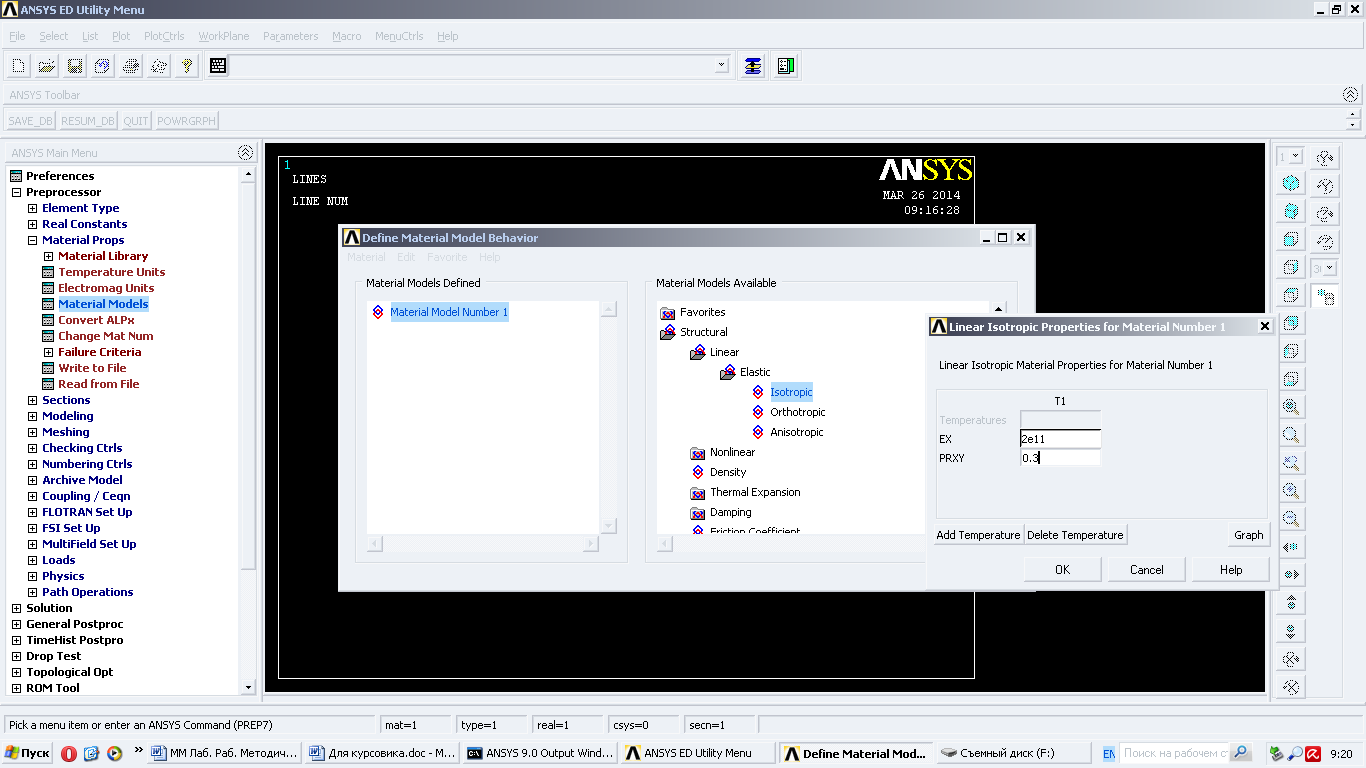Expand the Solution tree node

click(16, 608)
